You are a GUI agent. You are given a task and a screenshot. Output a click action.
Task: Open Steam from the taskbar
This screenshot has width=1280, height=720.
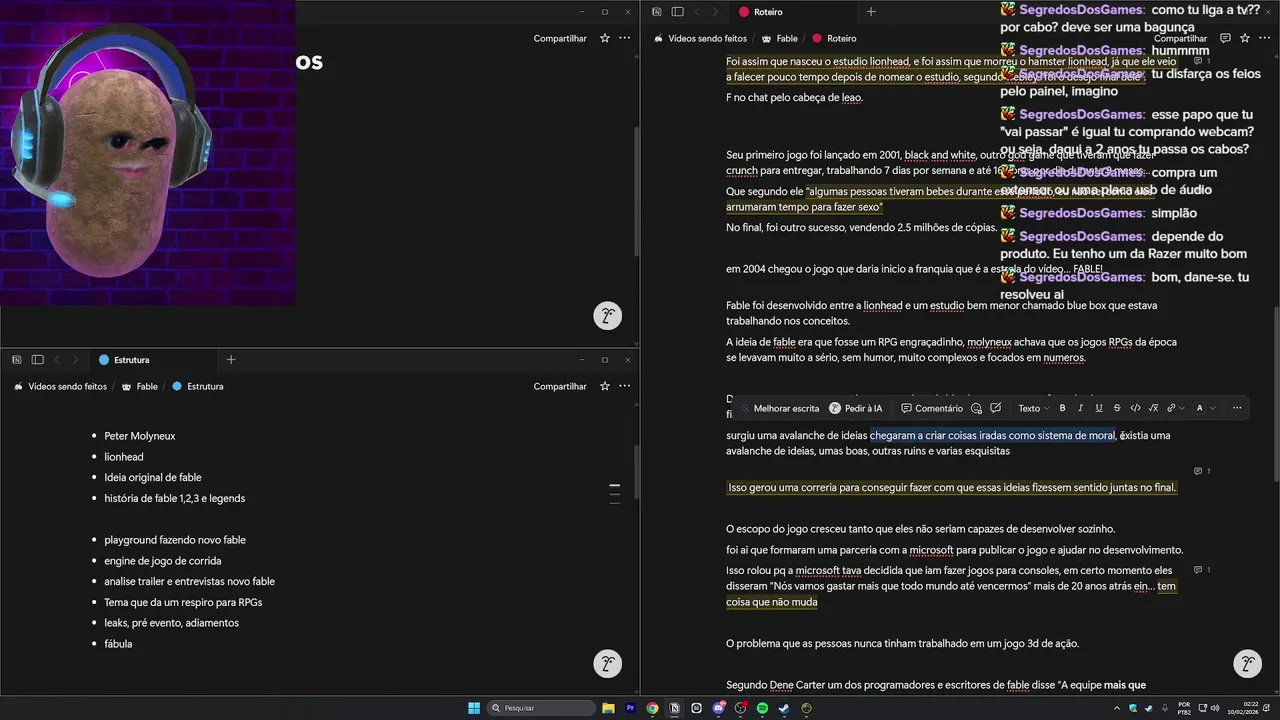tap(784, 708)
